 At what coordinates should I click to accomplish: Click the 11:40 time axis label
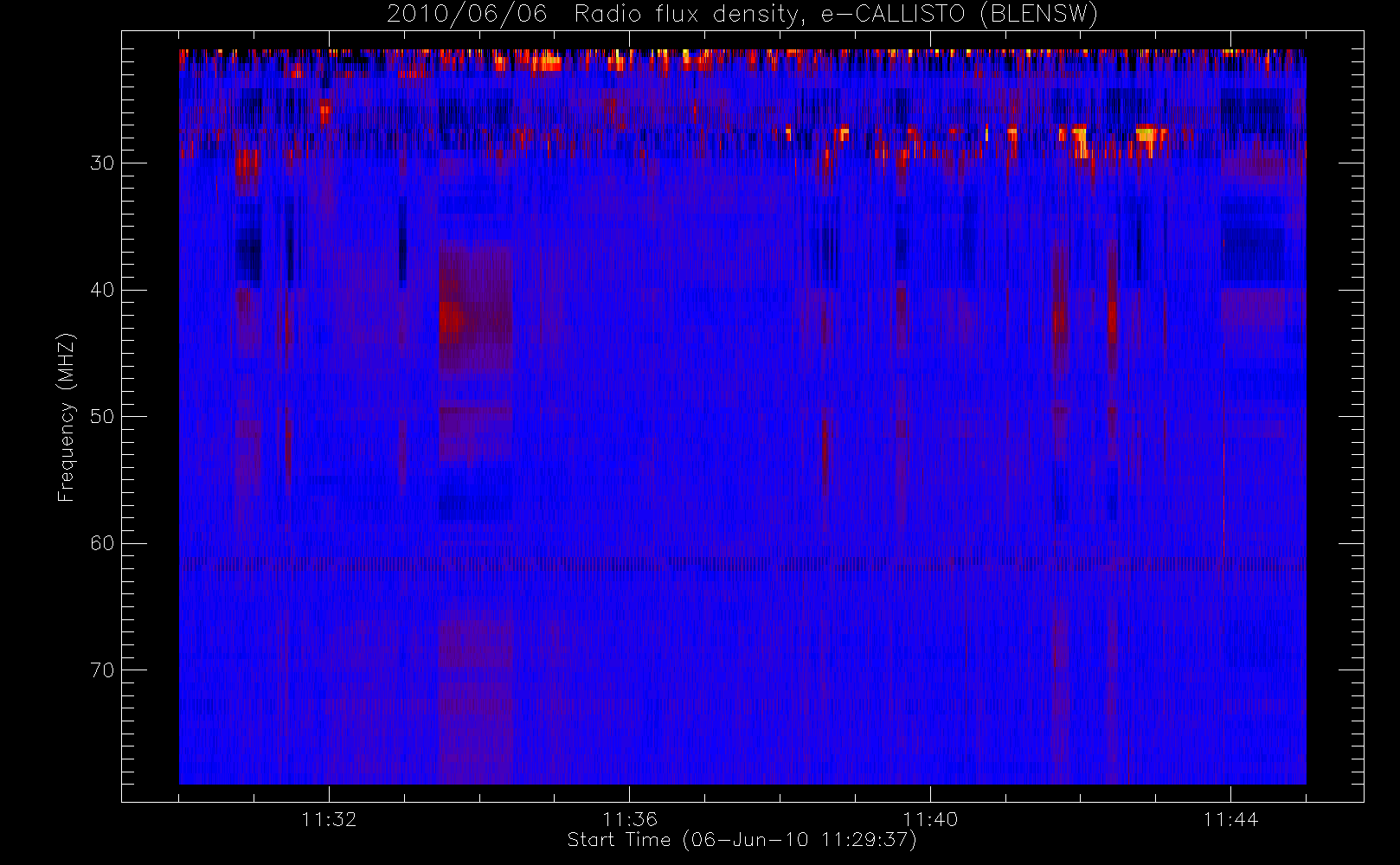(x=930, y=819)
